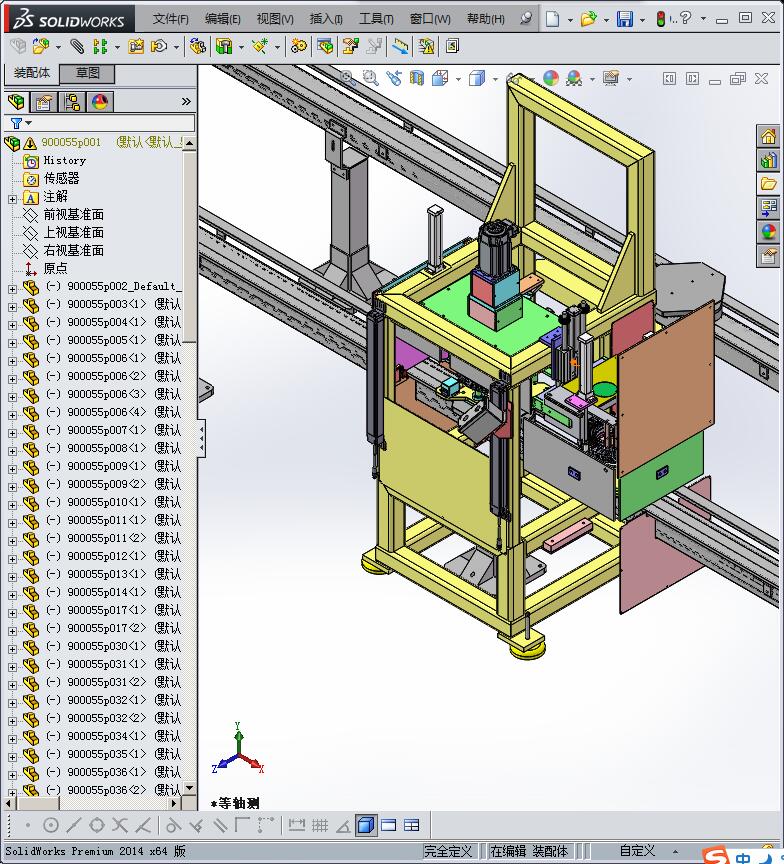Click the Edit Appearance color sphere

550,78
